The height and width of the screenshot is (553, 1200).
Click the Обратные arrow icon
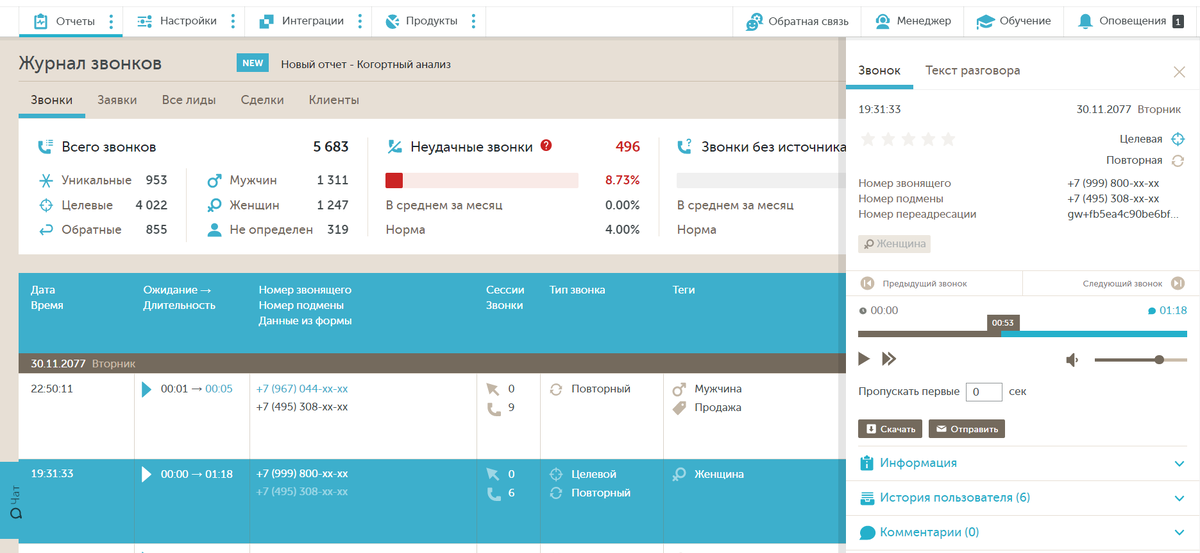point(45,230)
